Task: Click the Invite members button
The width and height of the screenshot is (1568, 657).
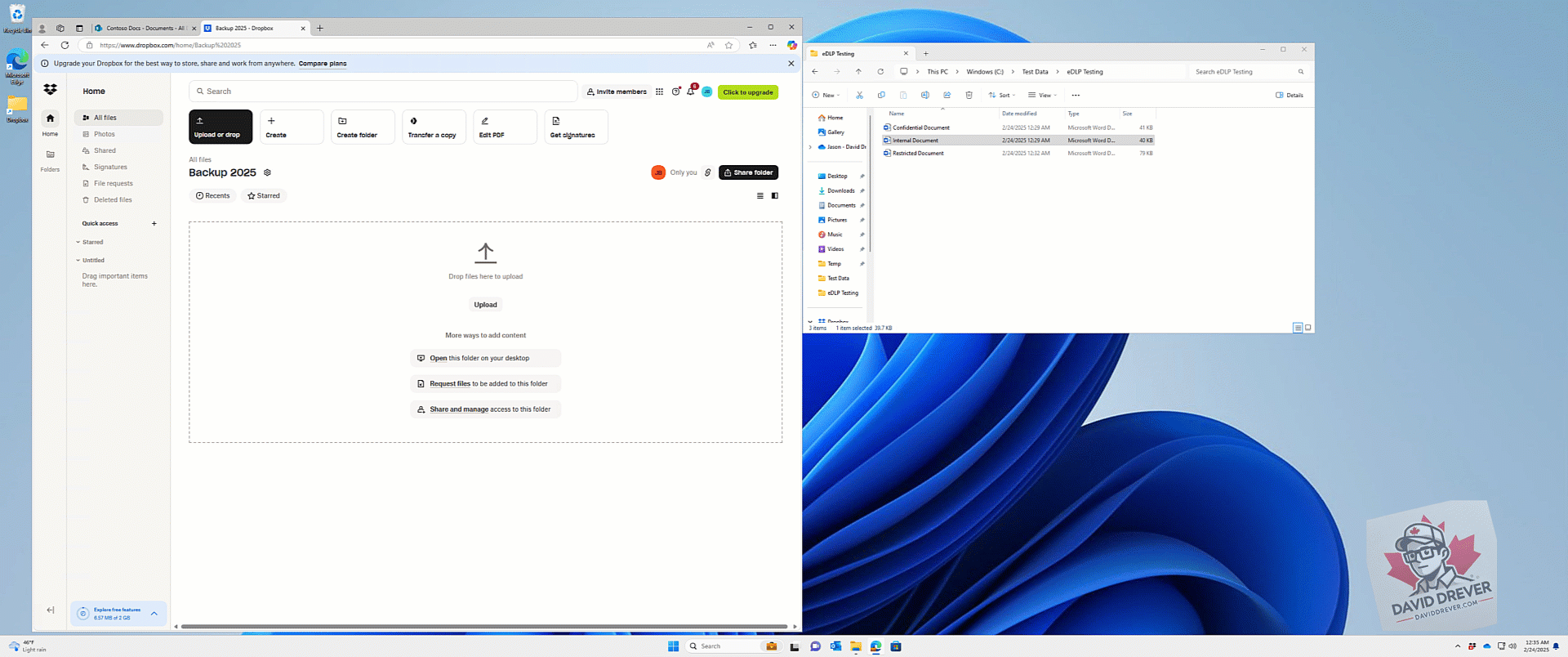Action: click(617, 92)
